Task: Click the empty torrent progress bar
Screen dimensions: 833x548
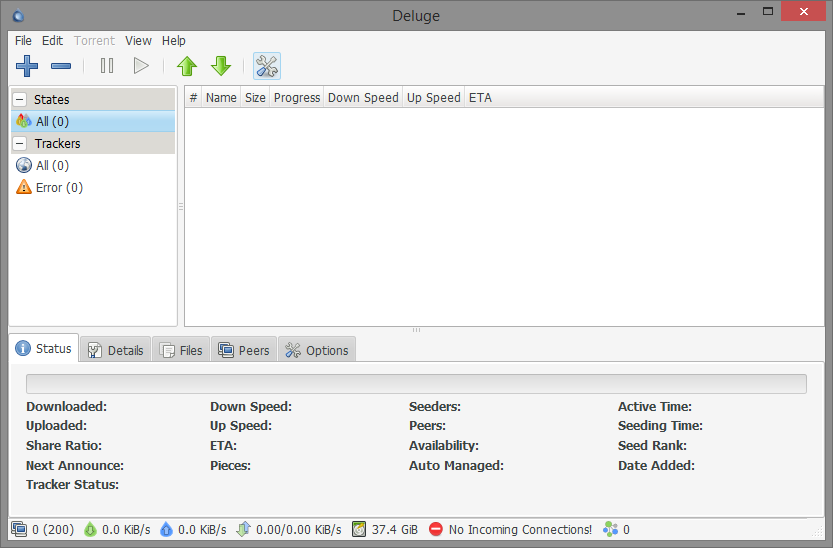Action: point(416,384)
